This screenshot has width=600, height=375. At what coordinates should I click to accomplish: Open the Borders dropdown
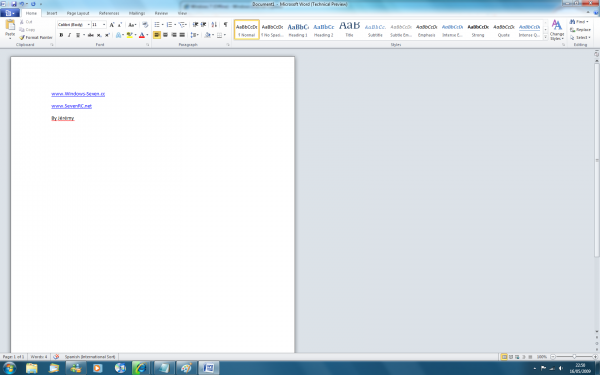click(225, 35)
